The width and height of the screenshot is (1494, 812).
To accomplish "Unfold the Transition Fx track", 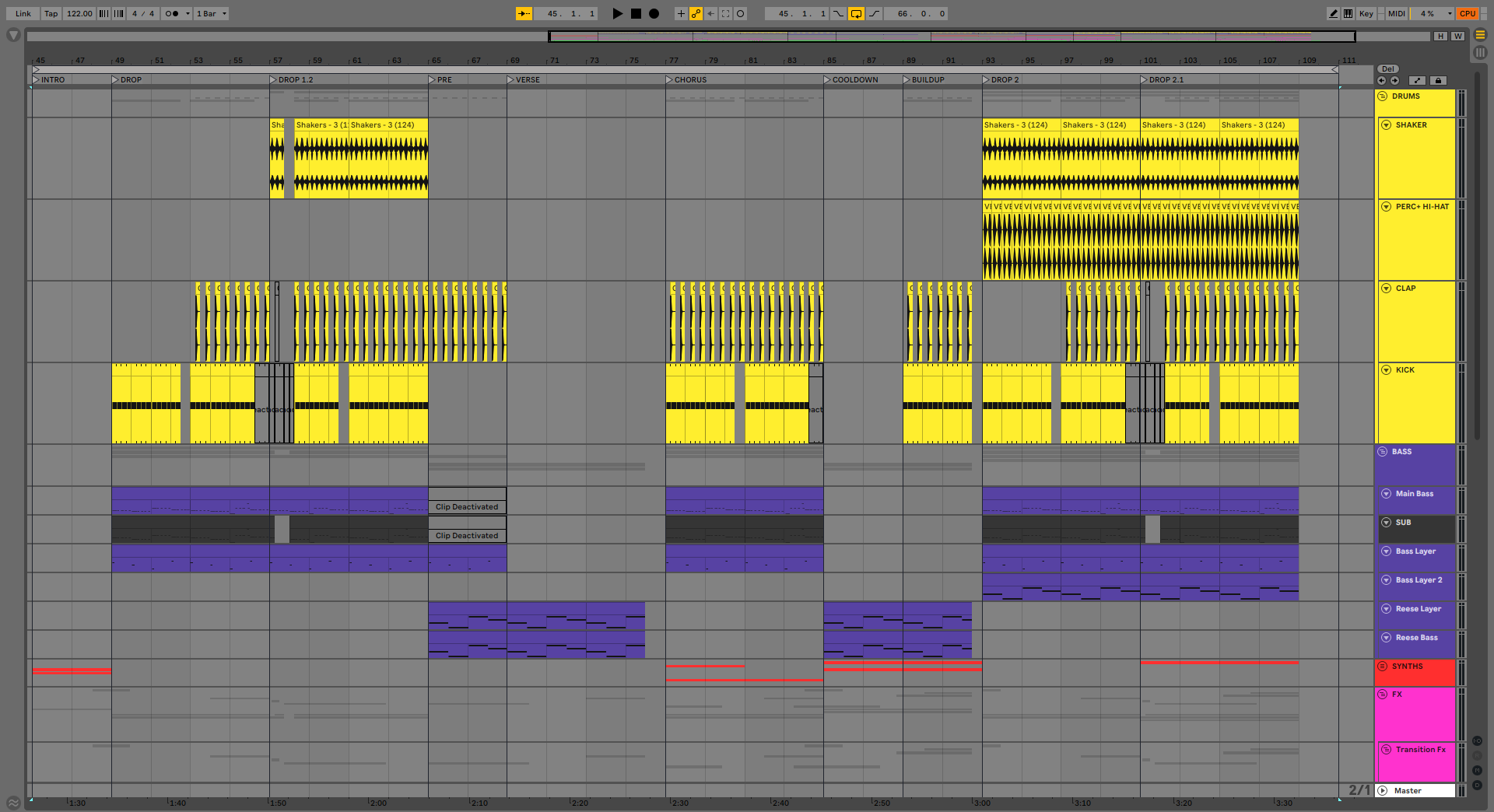I will pyautogui.click(x=1386, y=750).
